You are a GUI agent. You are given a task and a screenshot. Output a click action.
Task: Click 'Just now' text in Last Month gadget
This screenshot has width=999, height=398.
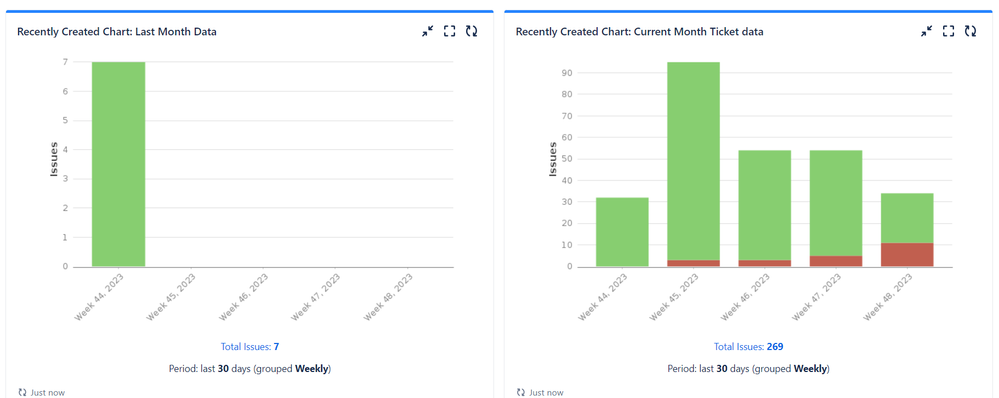(48, 393)
